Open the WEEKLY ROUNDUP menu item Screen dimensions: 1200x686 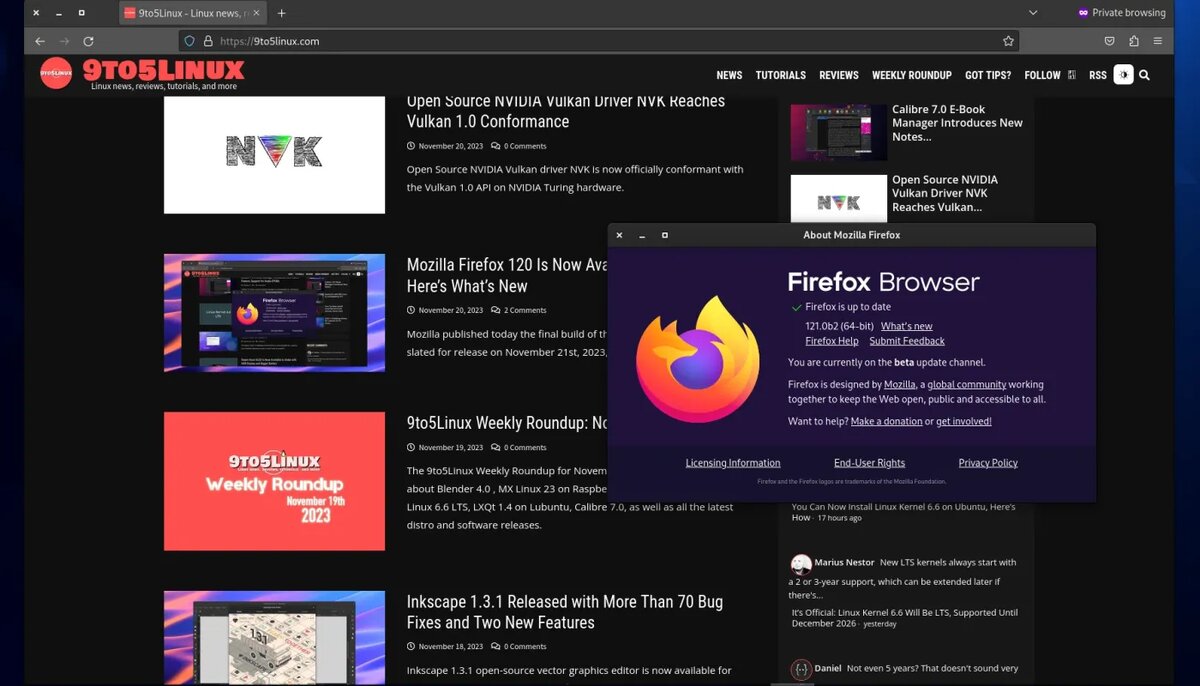(x=912, y=75)
